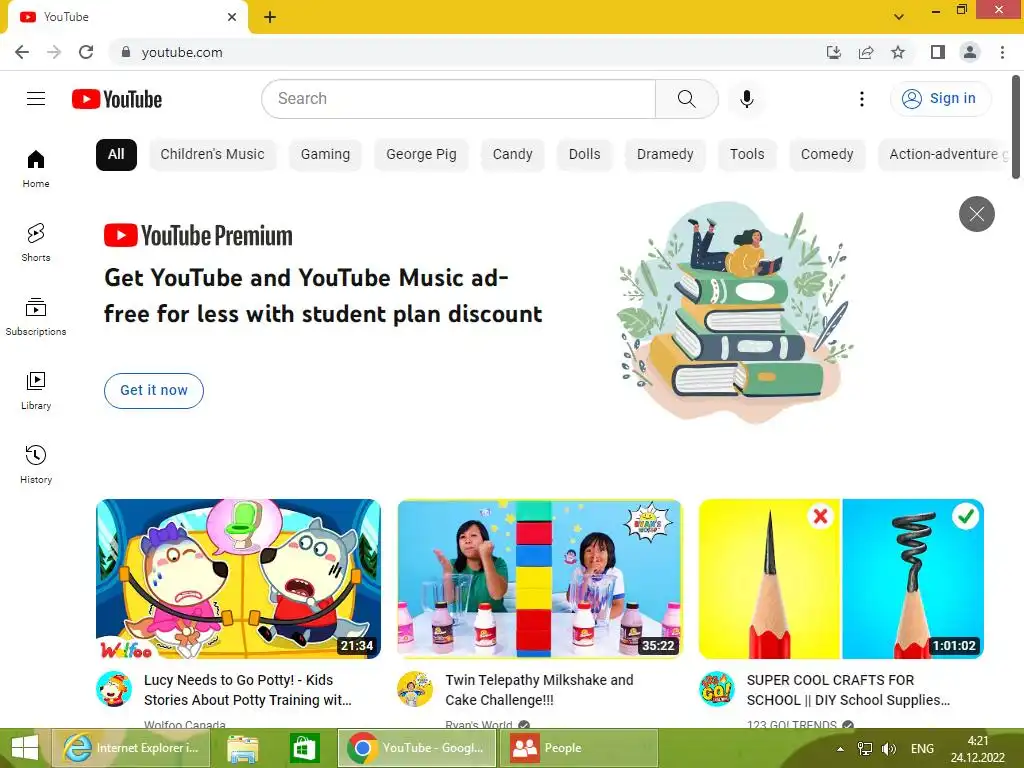The image size is (1024, 768).
Task: Go back with the browser back arrow
Action: [22, 52]
